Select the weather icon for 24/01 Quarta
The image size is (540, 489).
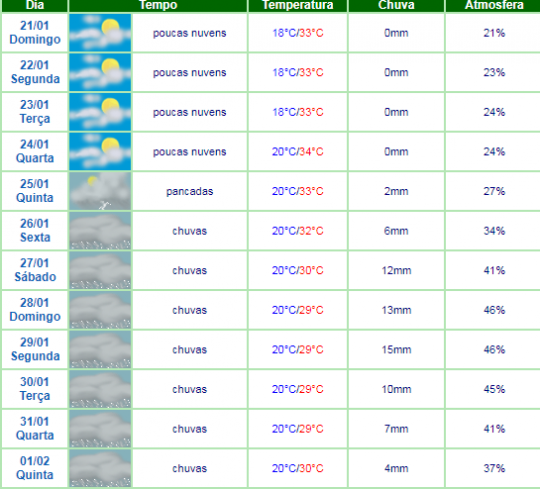point(100,152)
